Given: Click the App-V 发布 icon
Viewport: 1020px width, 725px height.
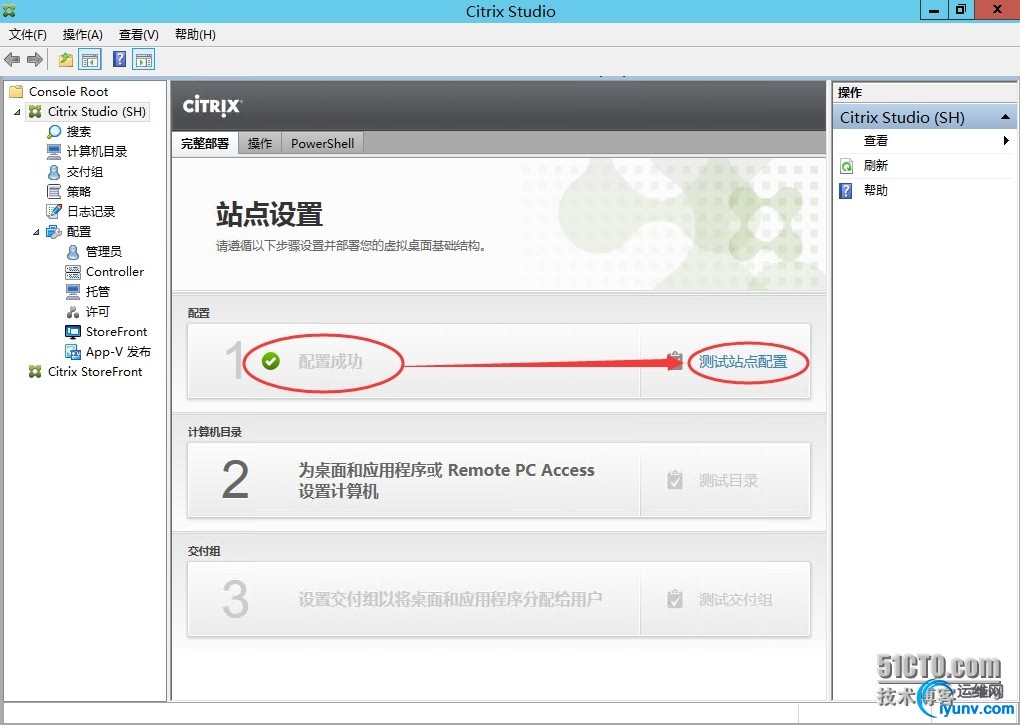Looking at the screenshot, I should point(73,352).
